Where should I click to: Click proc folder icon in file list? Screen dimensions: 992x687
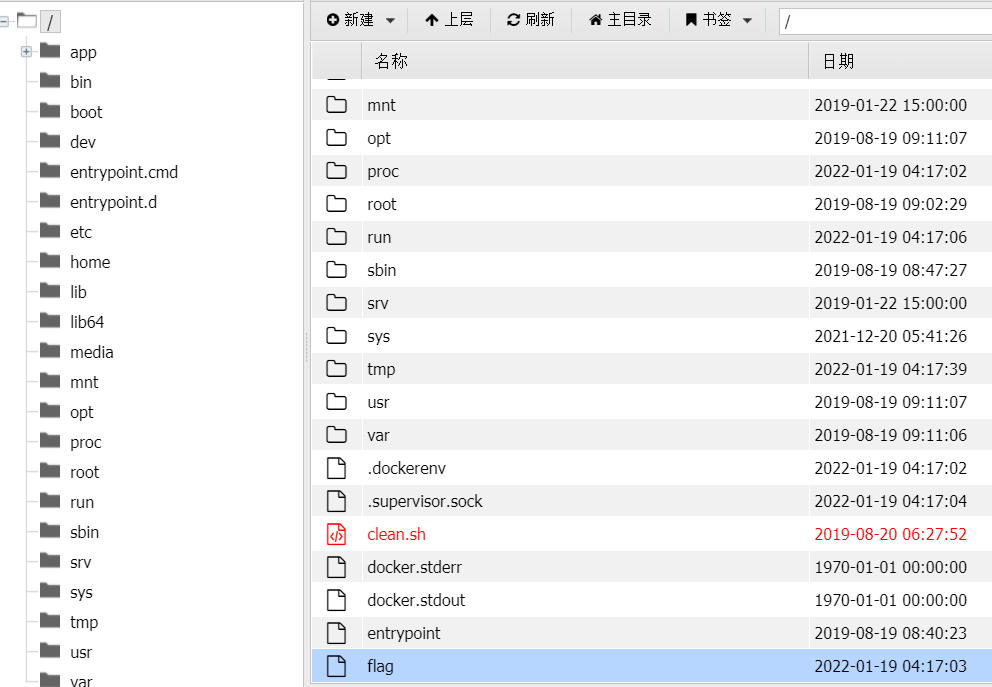coord(337,170)
